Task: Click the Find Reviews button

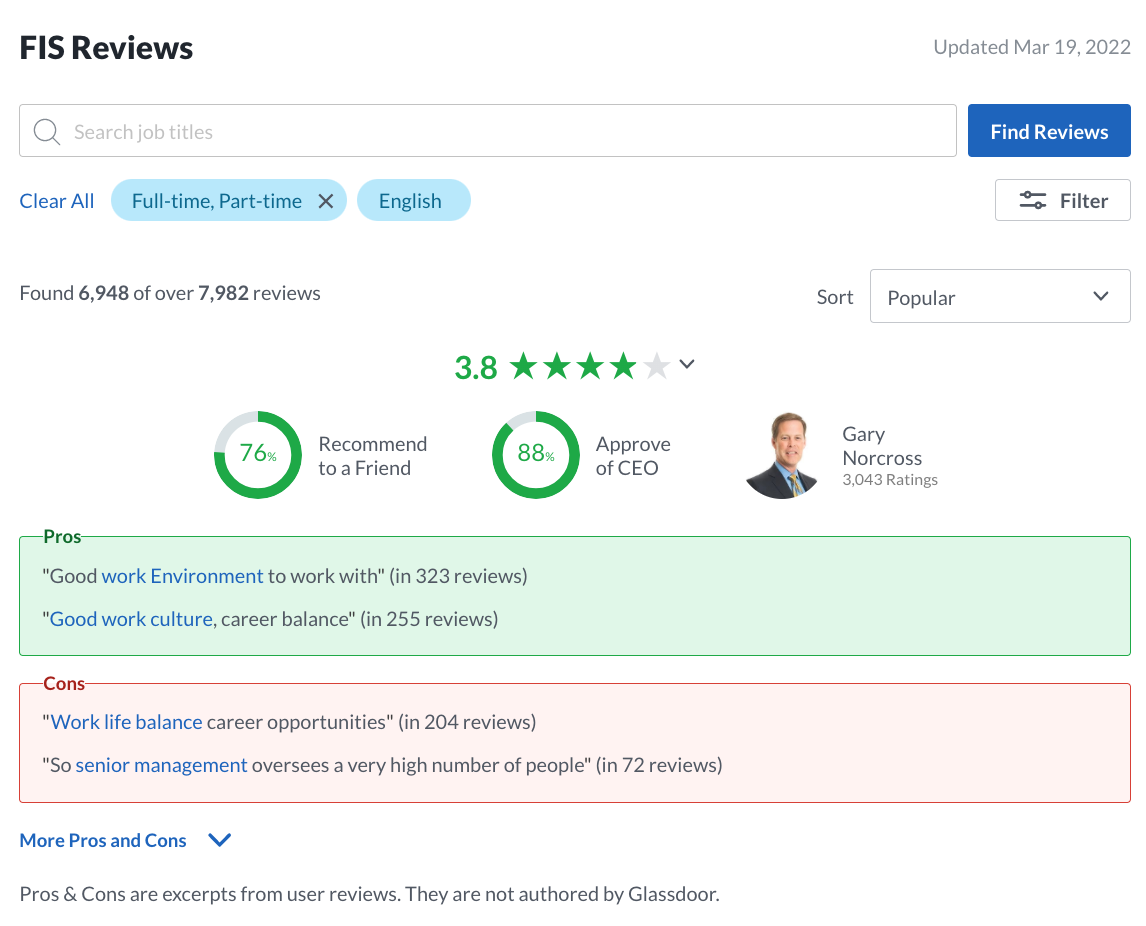Action: (1049, 131)
